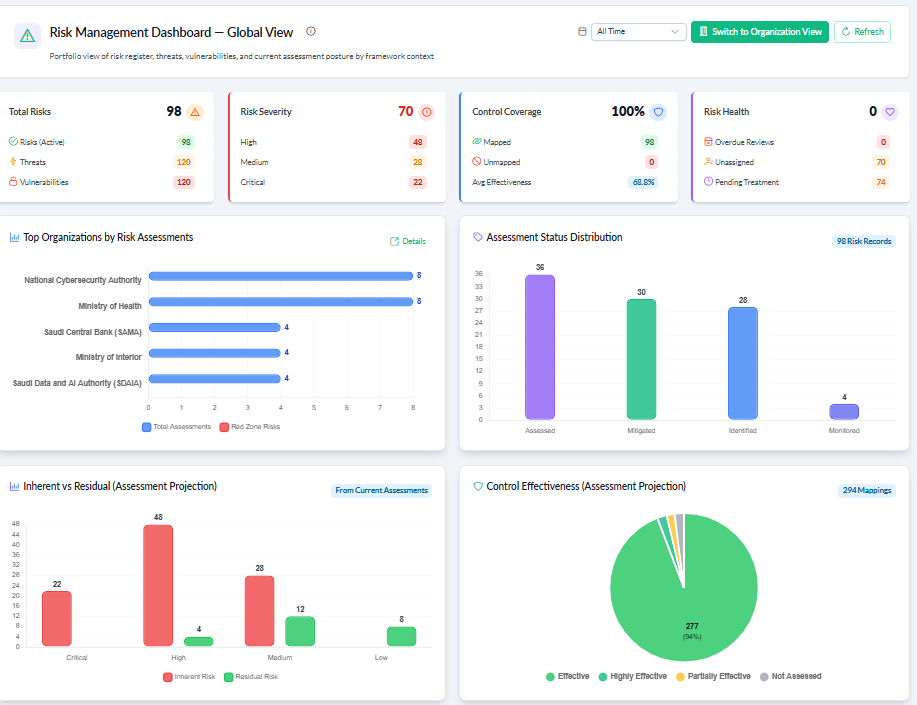Click the Saudi Data and AI Authority bar
Viewport: 917px width, 705px height.
(215, 379)
